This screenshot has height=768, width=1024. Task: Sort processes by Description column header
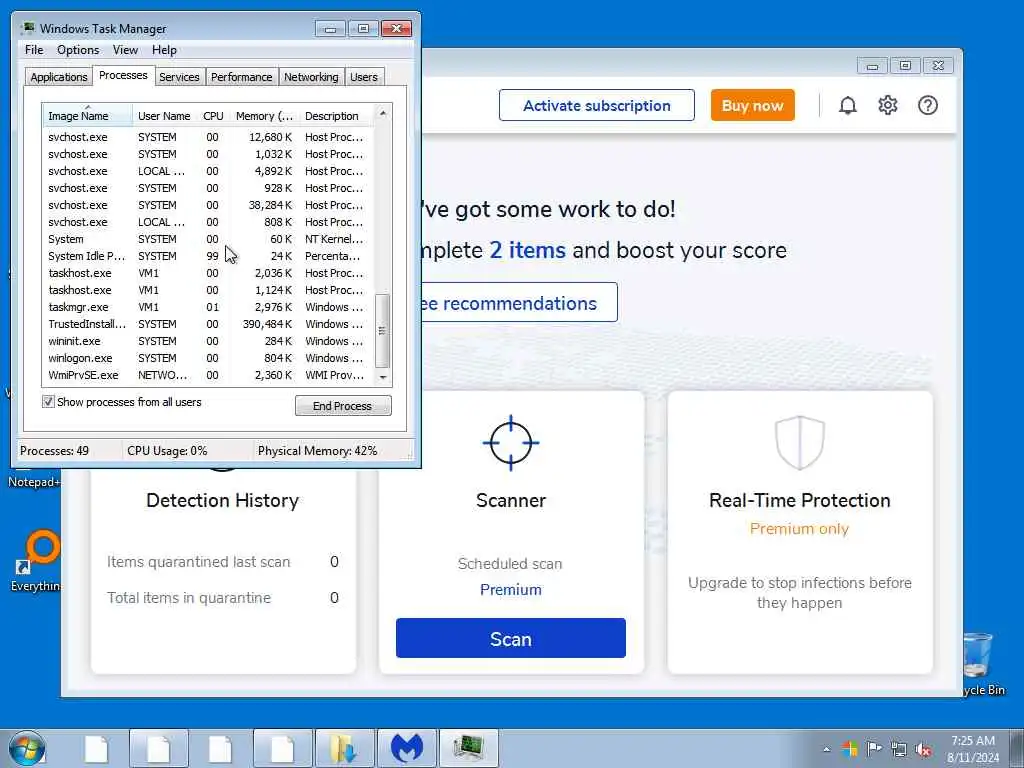(x=336, y=116)
